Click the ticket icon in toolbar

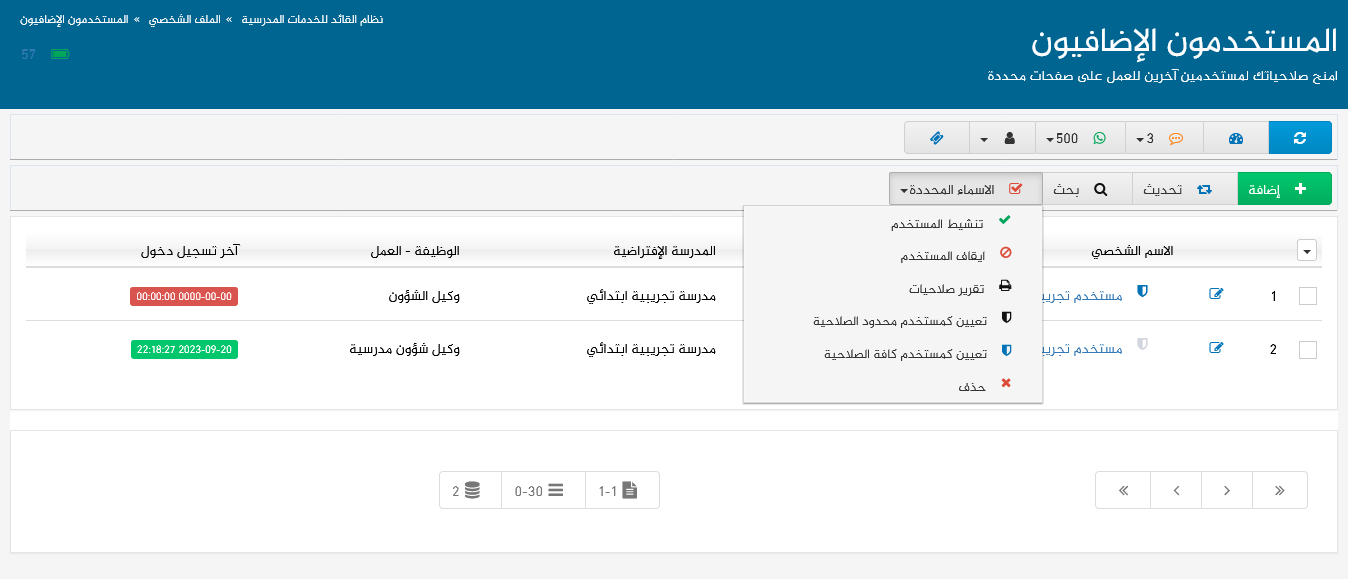pyautogui.click(x=936, y=138)
